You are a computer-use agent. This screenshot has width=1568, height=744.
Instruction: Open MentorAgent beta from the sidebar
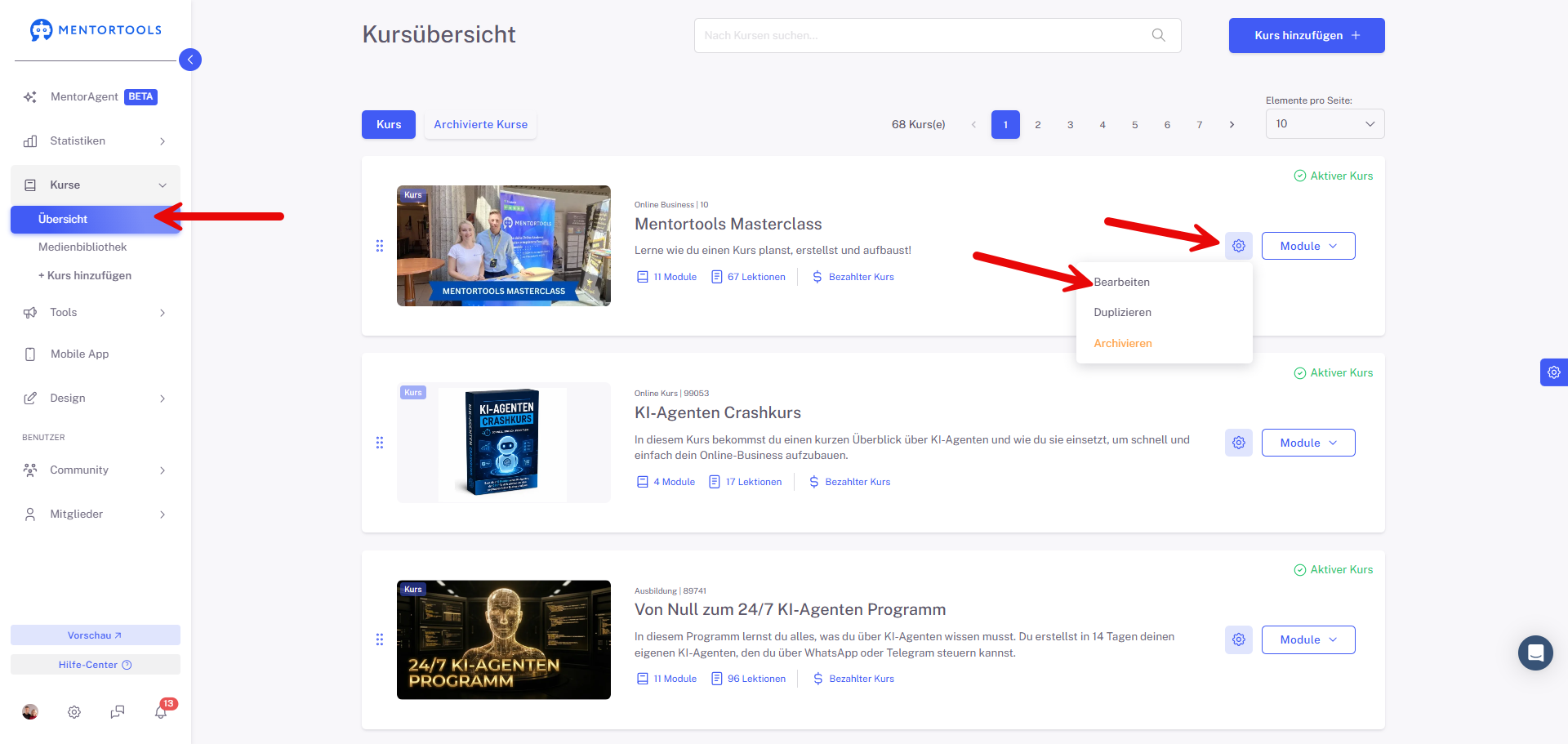(x=96, y=96)
